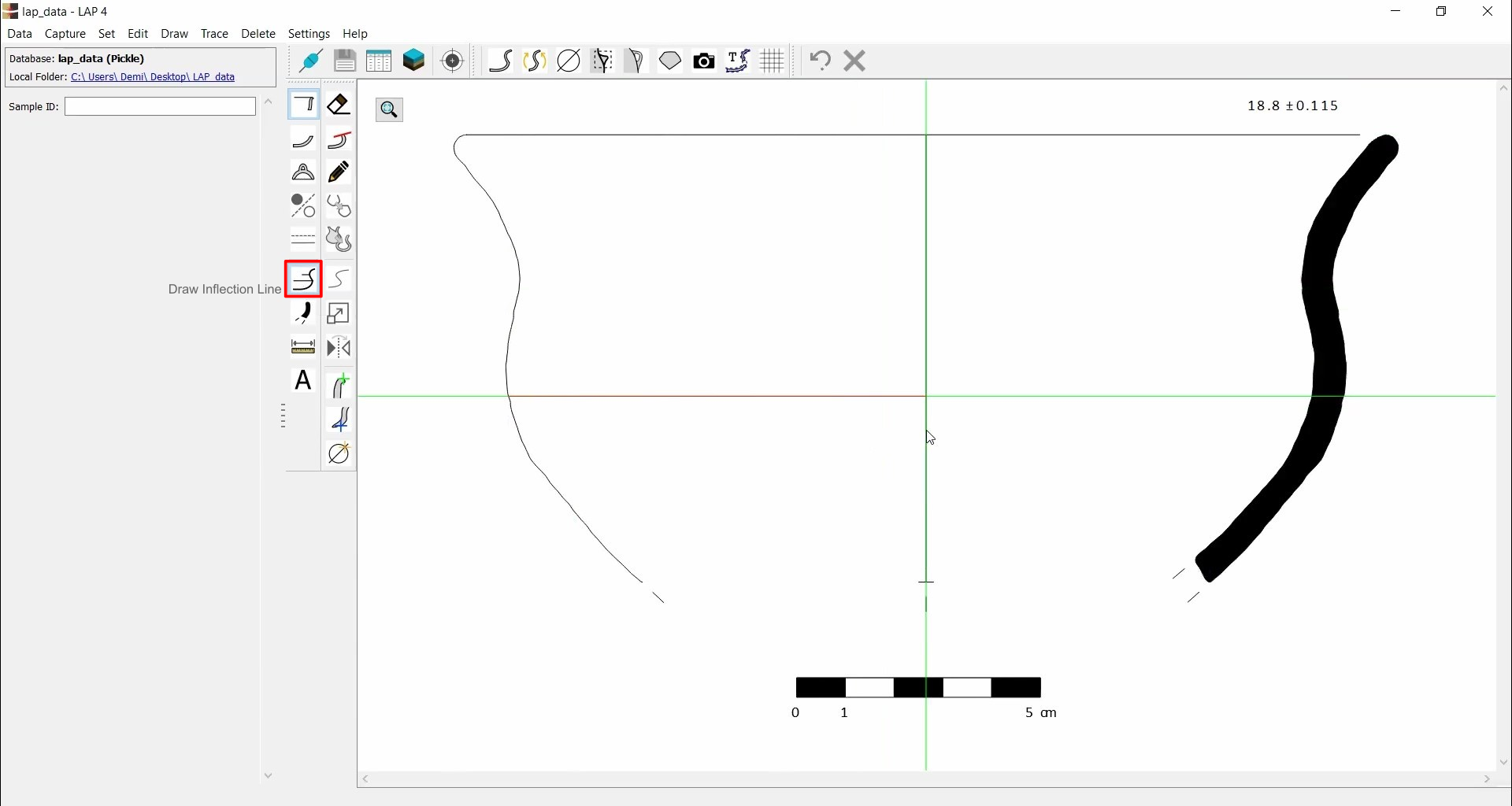The height and width of the screenshot is (806, 1512).
Task: Click the left panel scroll down arrow
Action: (x=269, y=777)
